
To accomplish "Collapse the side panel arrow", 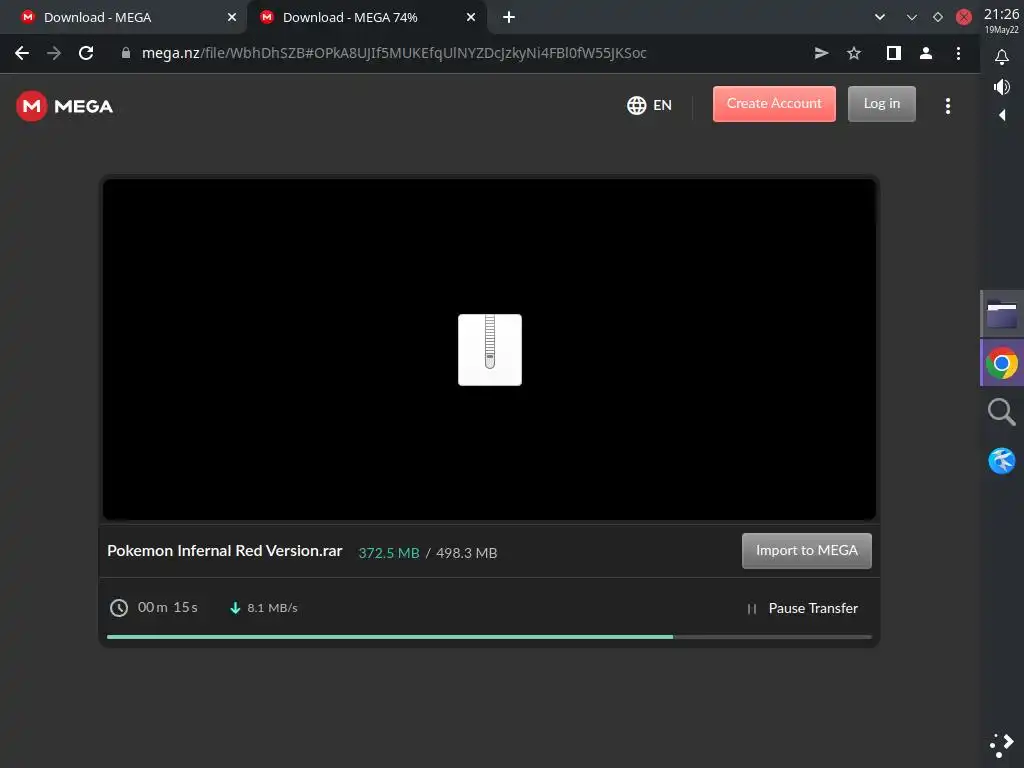I will (x=1002, y=116).
